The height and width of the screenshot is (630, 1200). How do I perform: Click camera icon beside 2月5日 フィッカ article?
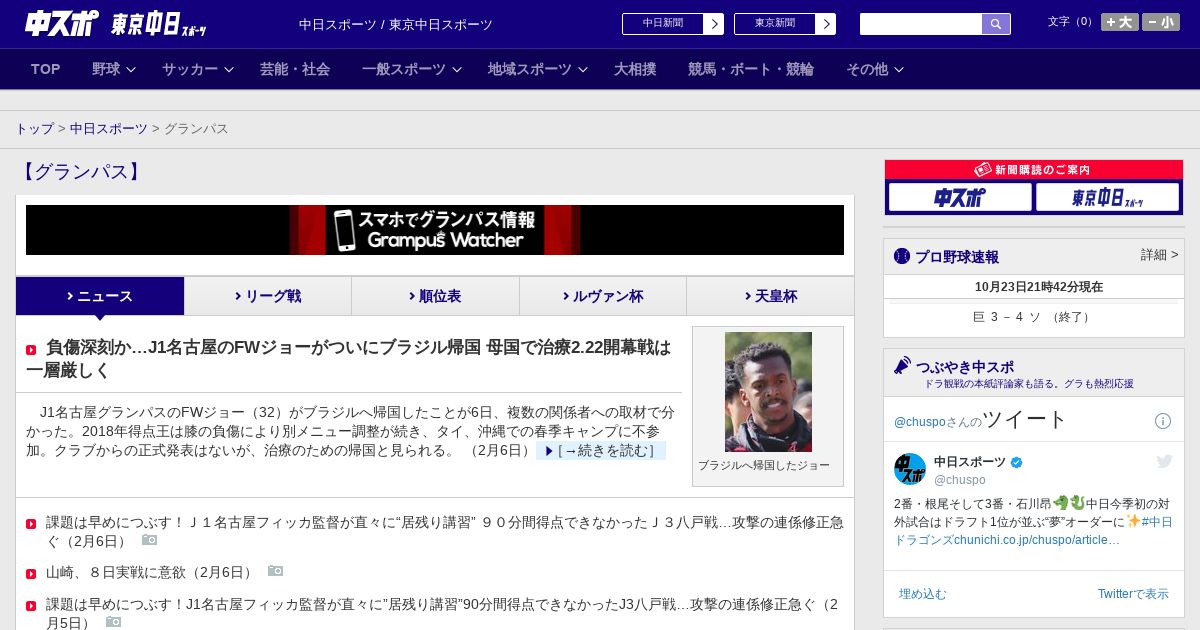click(x=113, y=622)
